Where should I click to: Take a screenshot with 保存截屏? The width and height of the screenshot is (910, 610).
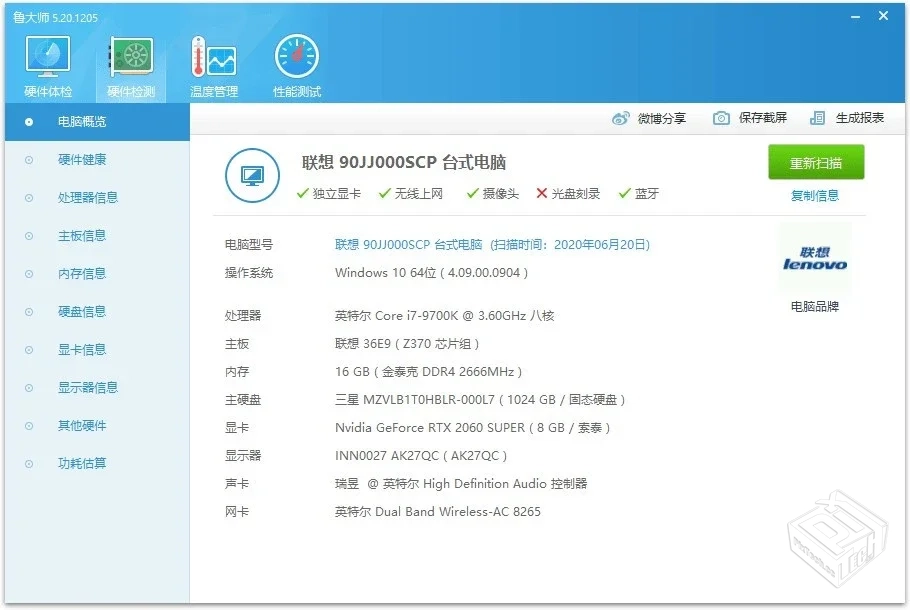(748, 117)
